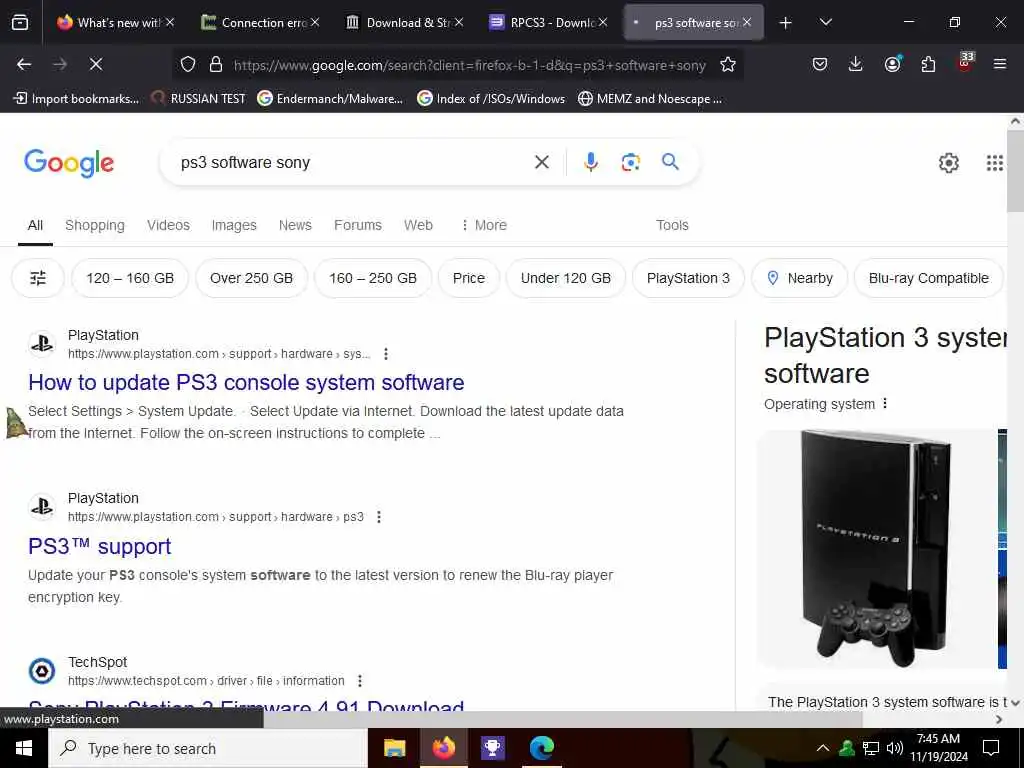This screenshot has height=768, width=1024.
Task: Select Web search category
Action: pyautogui.click(x=418, y=225)
